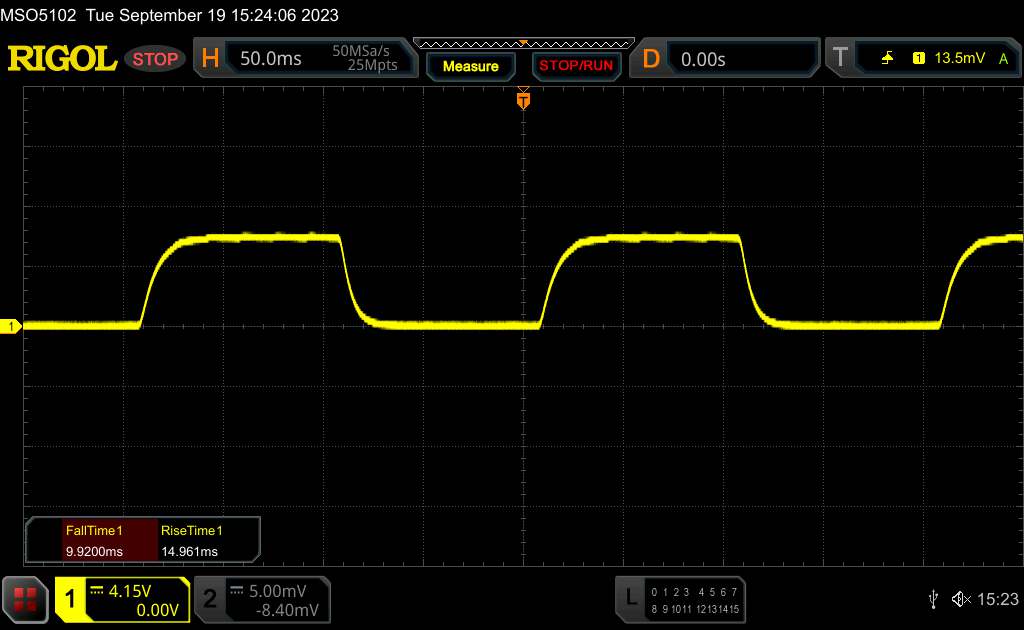This screenshot has height=630, width=1024.
Task: Open the logic analyzer L label
Action: [630, 597]
